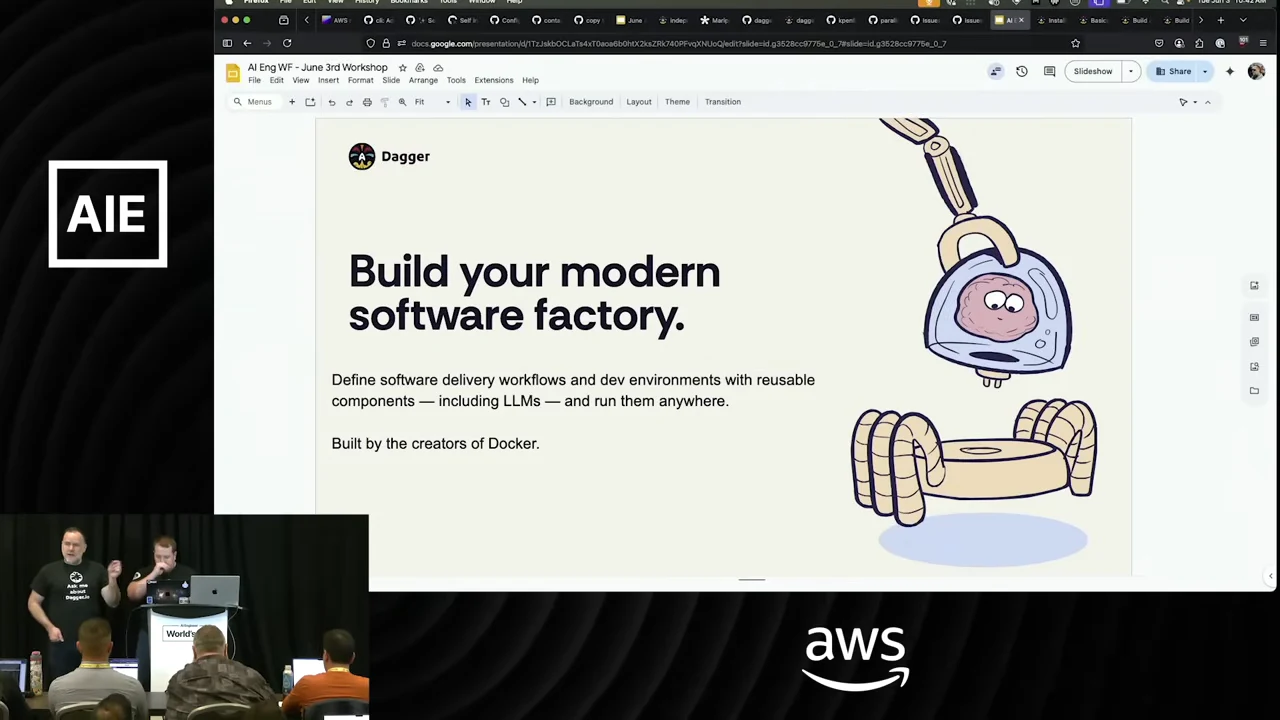Open the File menu in Slides

(x=254, y=80)
